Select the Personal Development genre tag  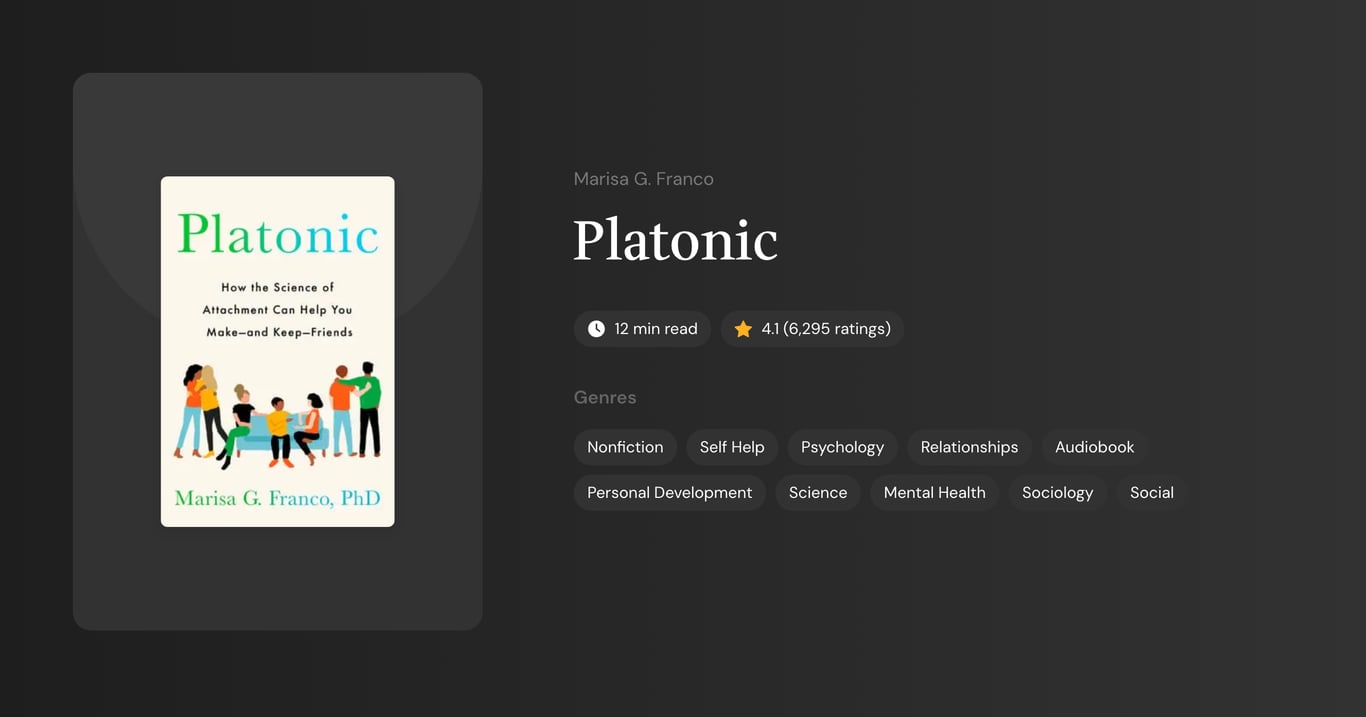(669, 492)
